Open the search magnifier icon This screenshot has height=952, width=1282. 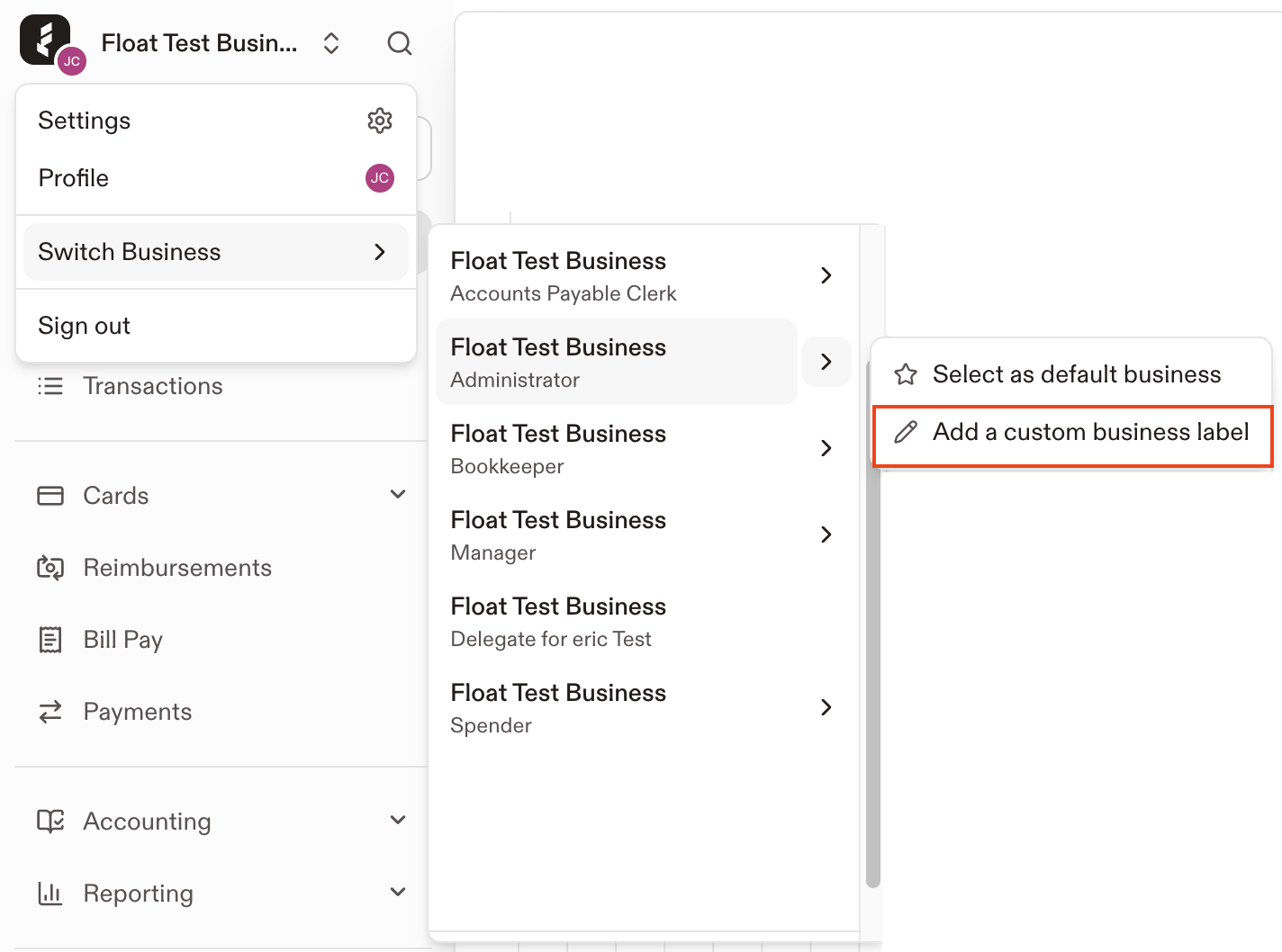click(x=400, y=43)
